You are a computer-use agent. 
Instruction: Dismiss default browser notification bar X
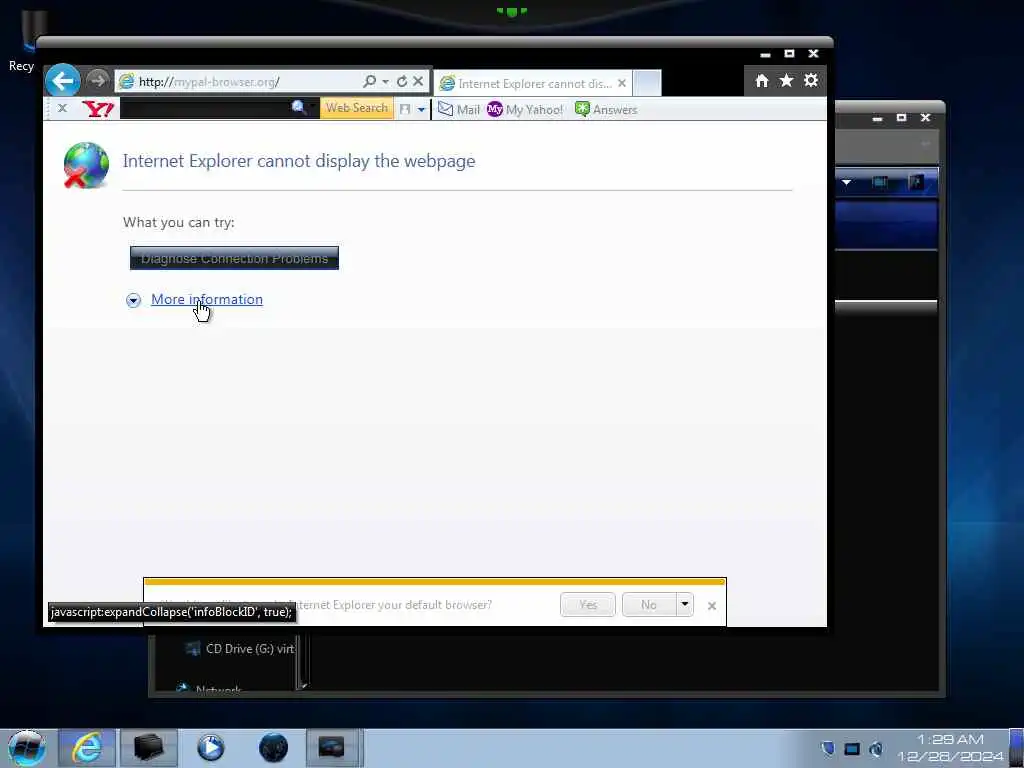712,606
